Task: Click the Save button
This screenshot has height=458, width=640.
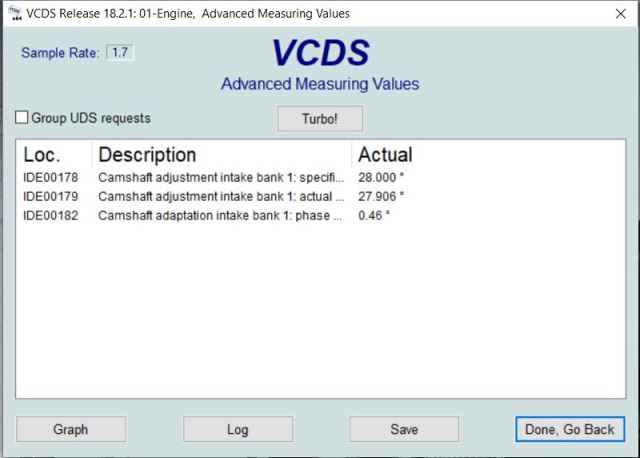Action: (x=404, y=429)
